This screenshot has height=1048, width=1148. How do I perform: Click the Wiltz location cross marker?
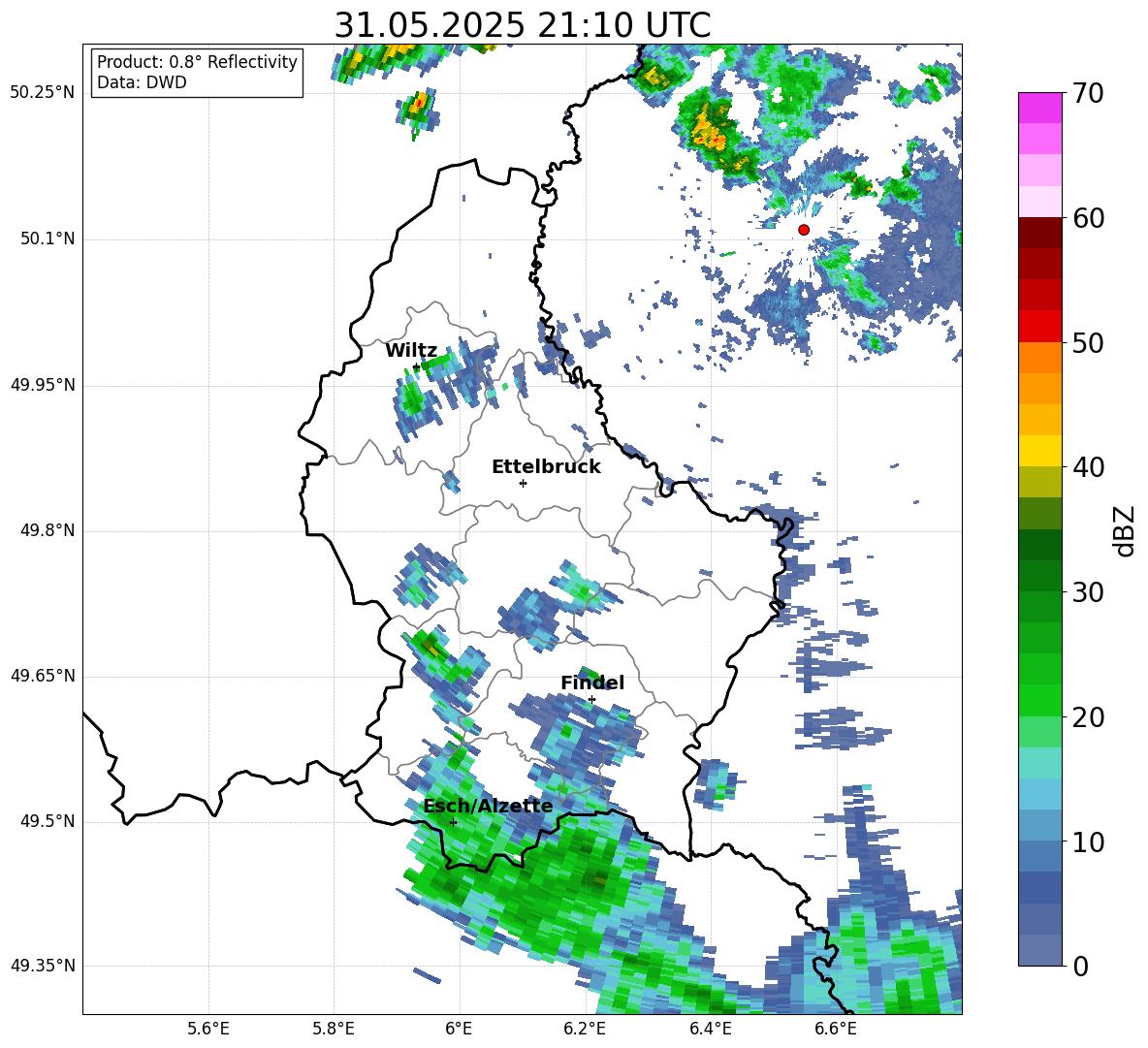pos(417,366)
